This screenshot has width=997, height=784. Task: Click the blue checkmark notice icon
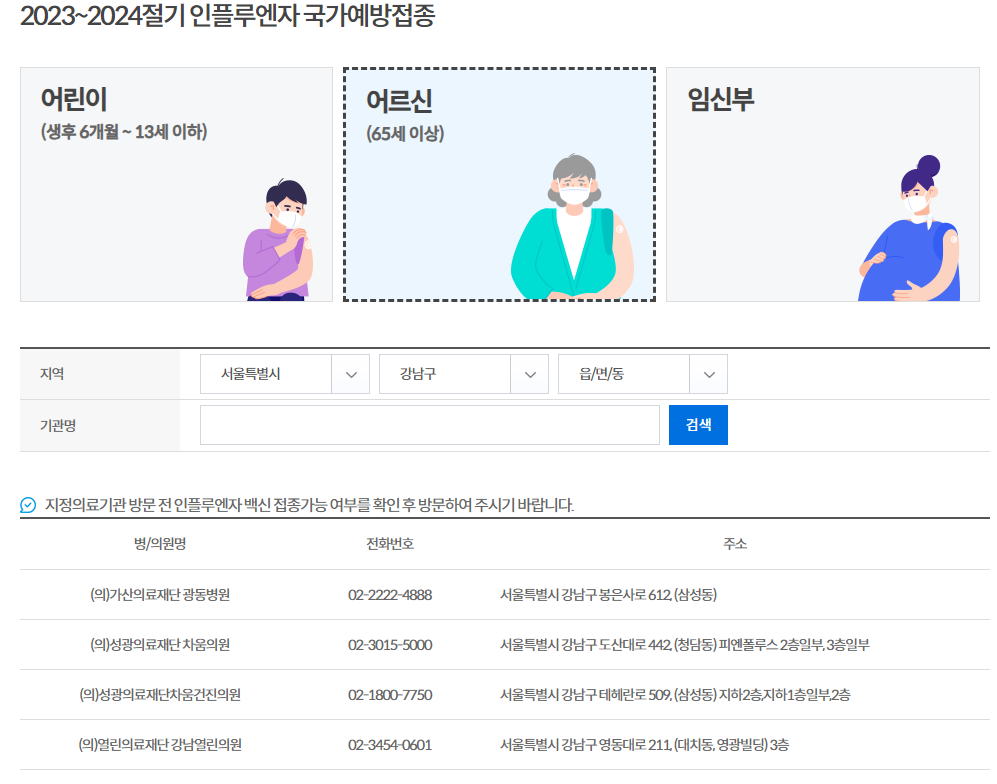click(26, 505)
